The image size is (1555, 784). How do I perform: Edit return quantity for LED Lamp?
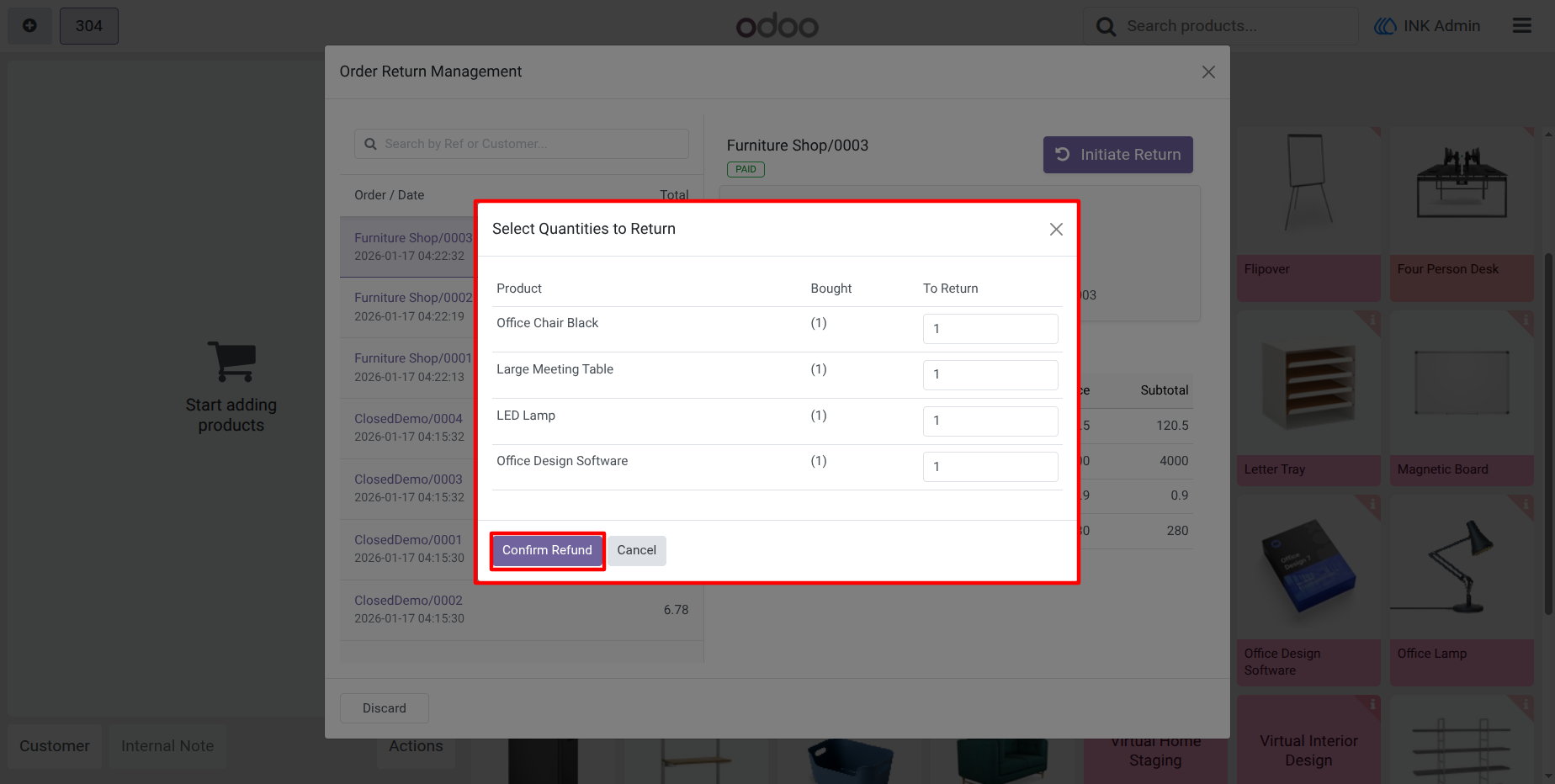(990, 421)
